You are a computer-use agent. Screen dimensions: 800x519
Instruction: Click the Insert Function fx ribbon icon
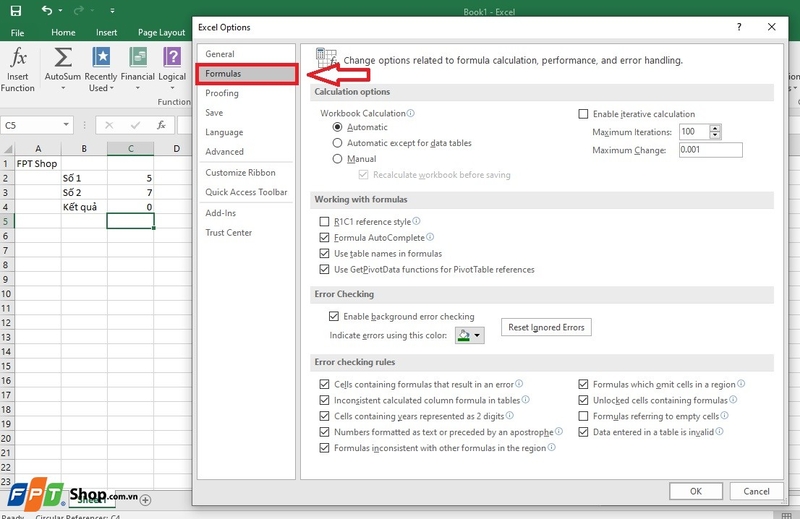[x=18, y=57]
